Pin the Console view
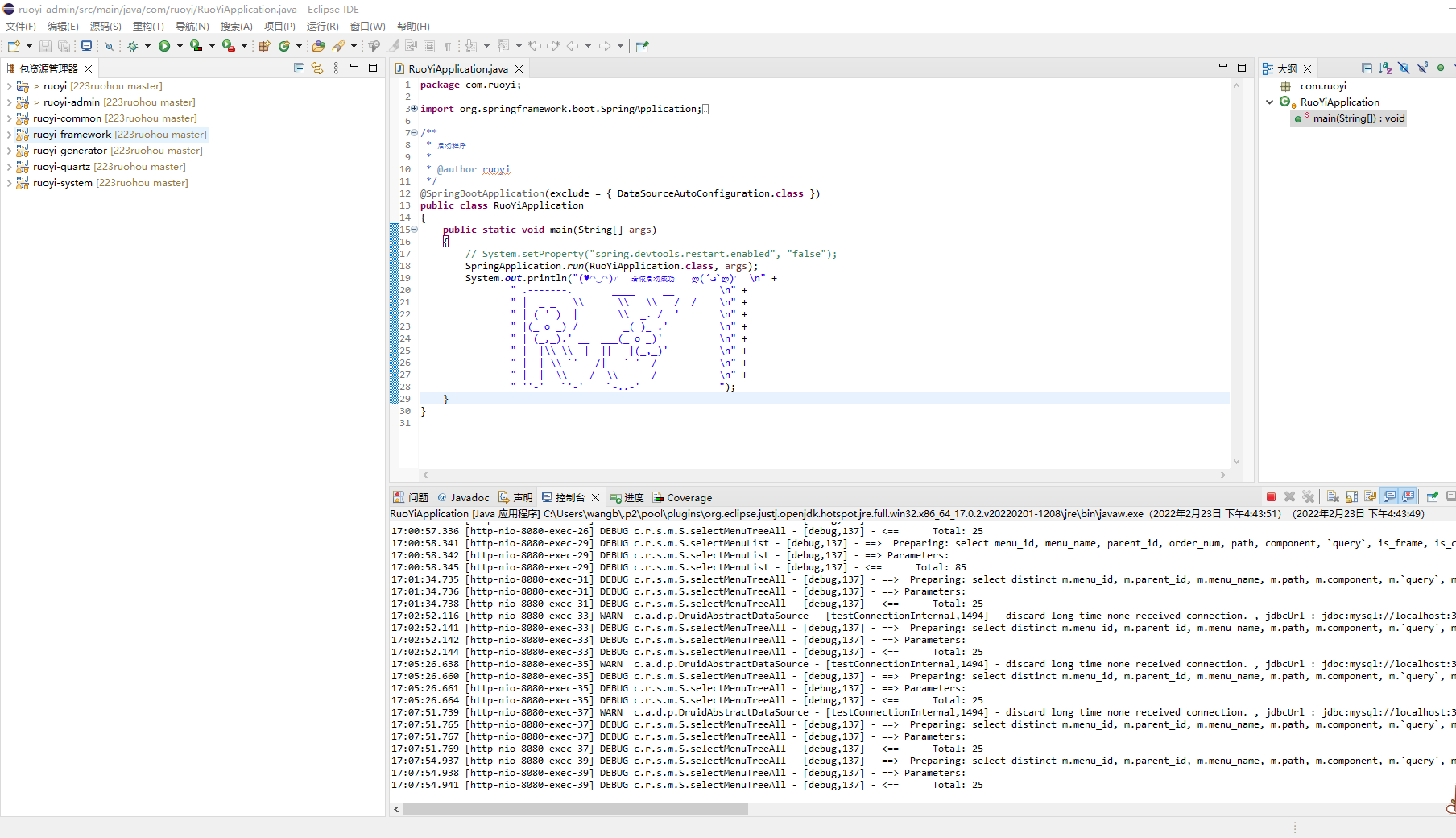Screen dimensions: 1456x838 pyautogui.click(x=1432, y=496)
